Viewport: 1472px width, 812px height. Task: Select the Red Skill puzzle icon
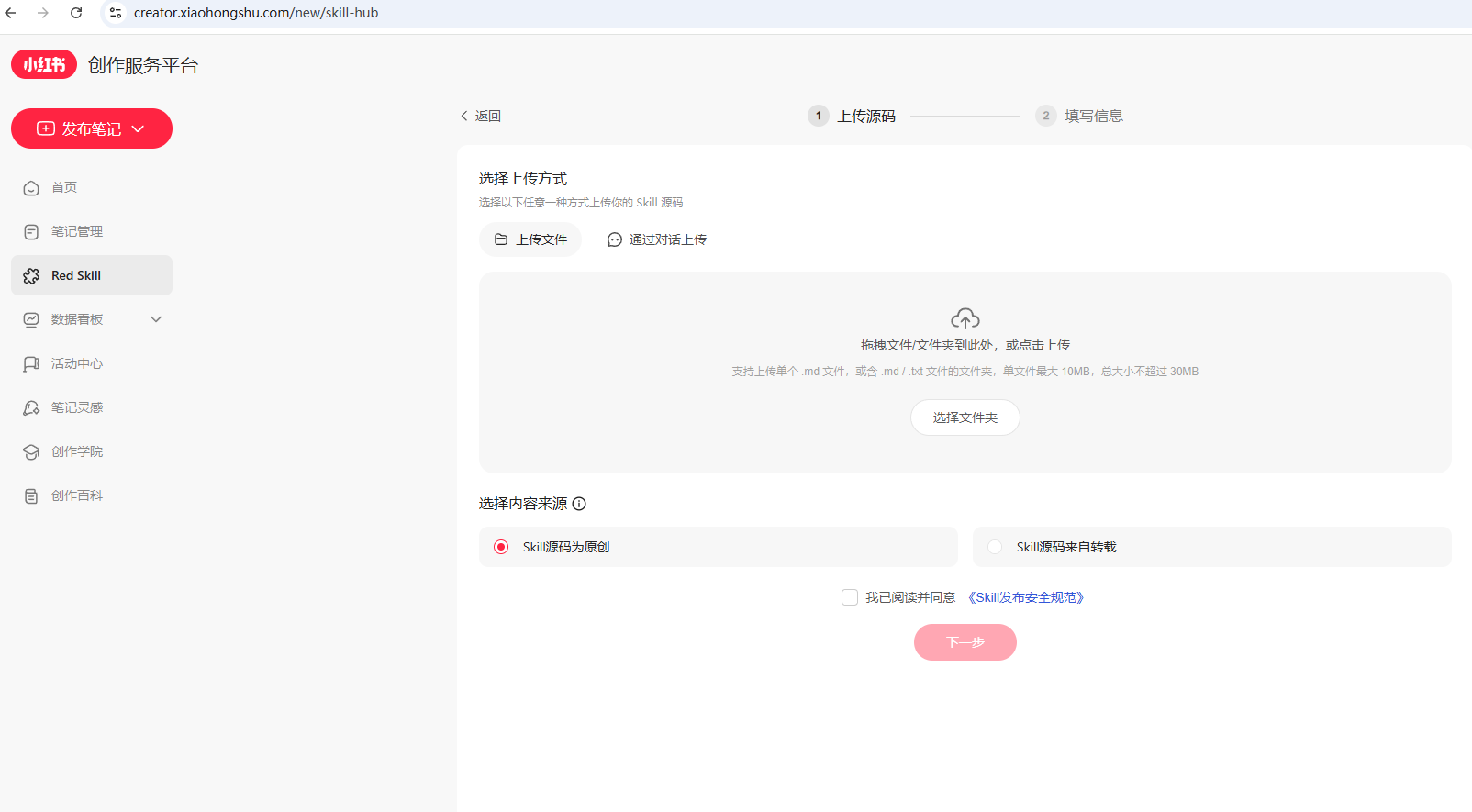pyautogui.click(x=31, y=275)
